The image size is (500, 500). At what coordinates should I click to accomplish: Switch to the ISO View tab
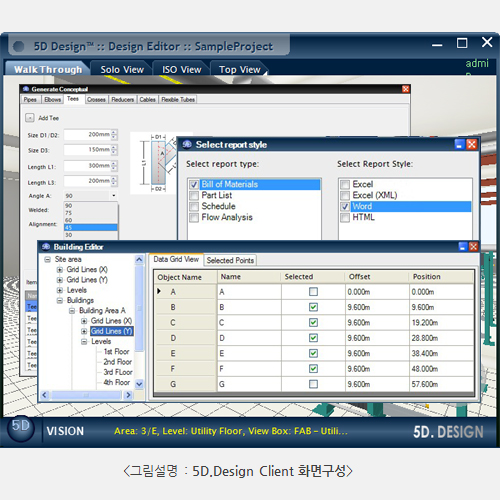[182, 69]
